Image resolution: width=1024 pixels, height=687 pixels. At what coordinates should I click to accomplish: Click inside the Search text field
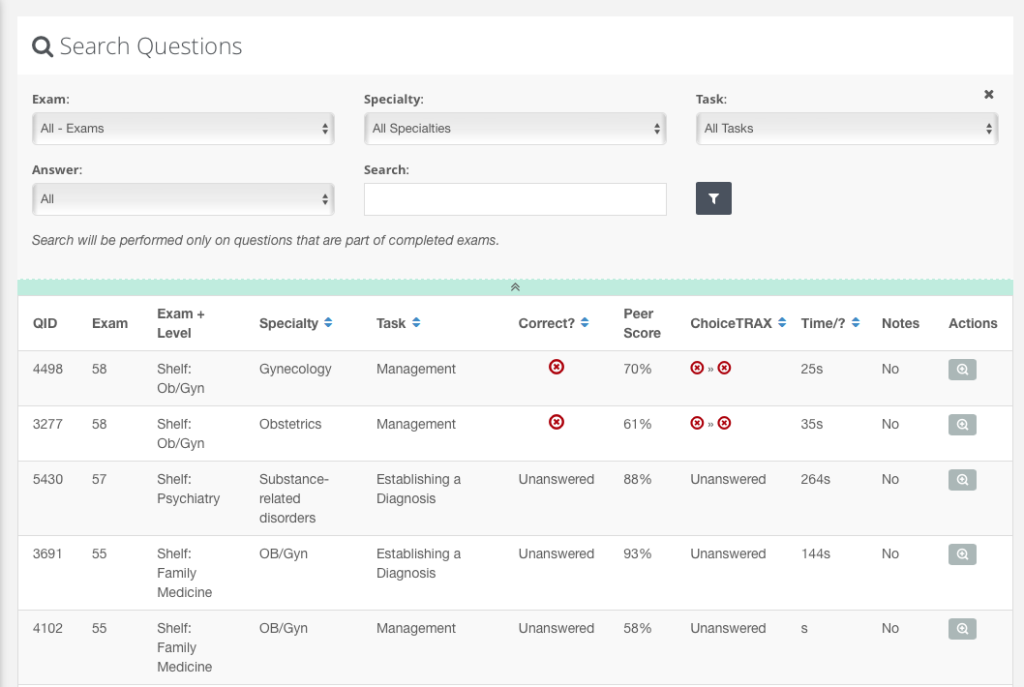(x=515, y=199)
